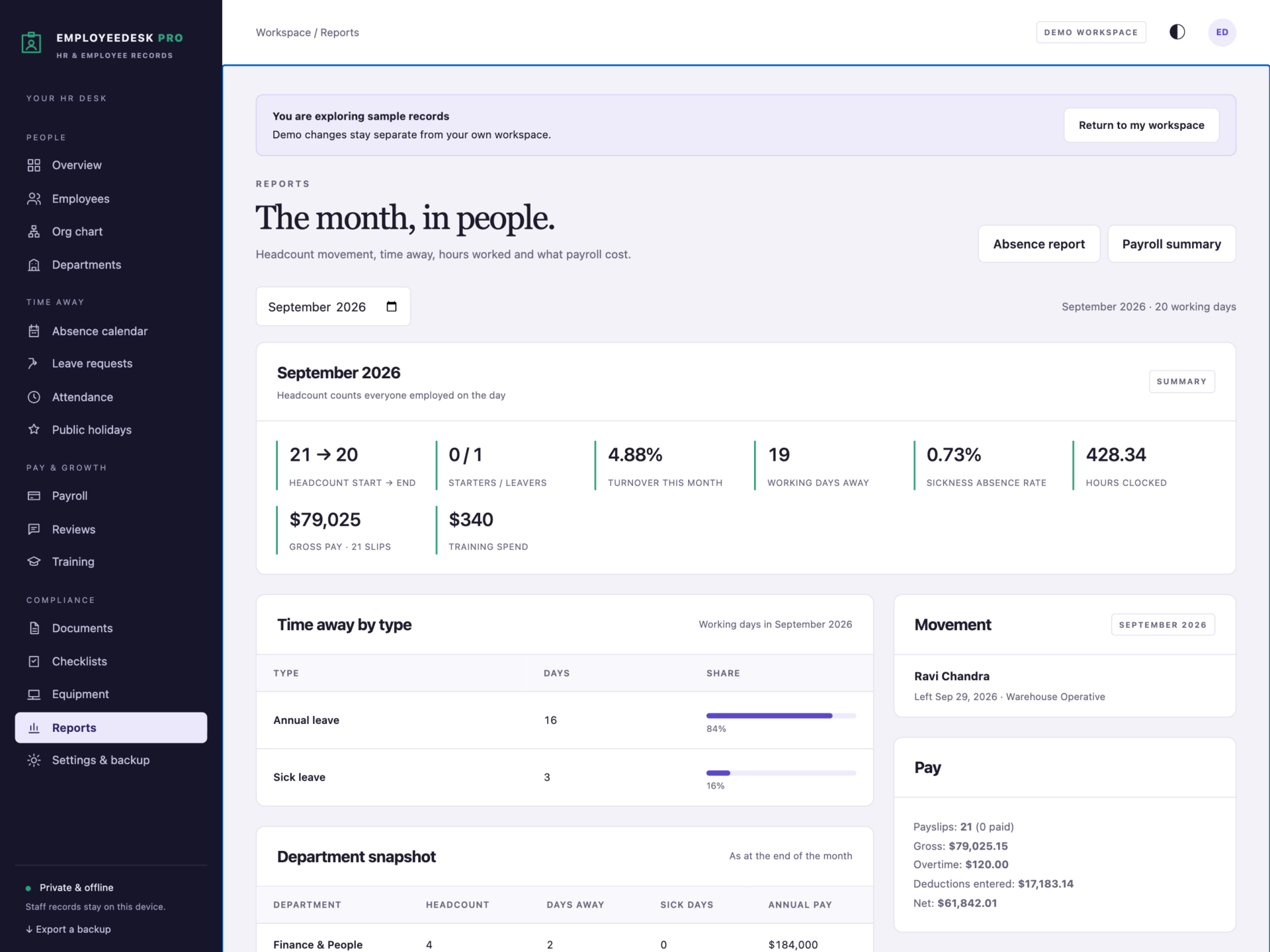Click the Export a backup link

point(68,929)
